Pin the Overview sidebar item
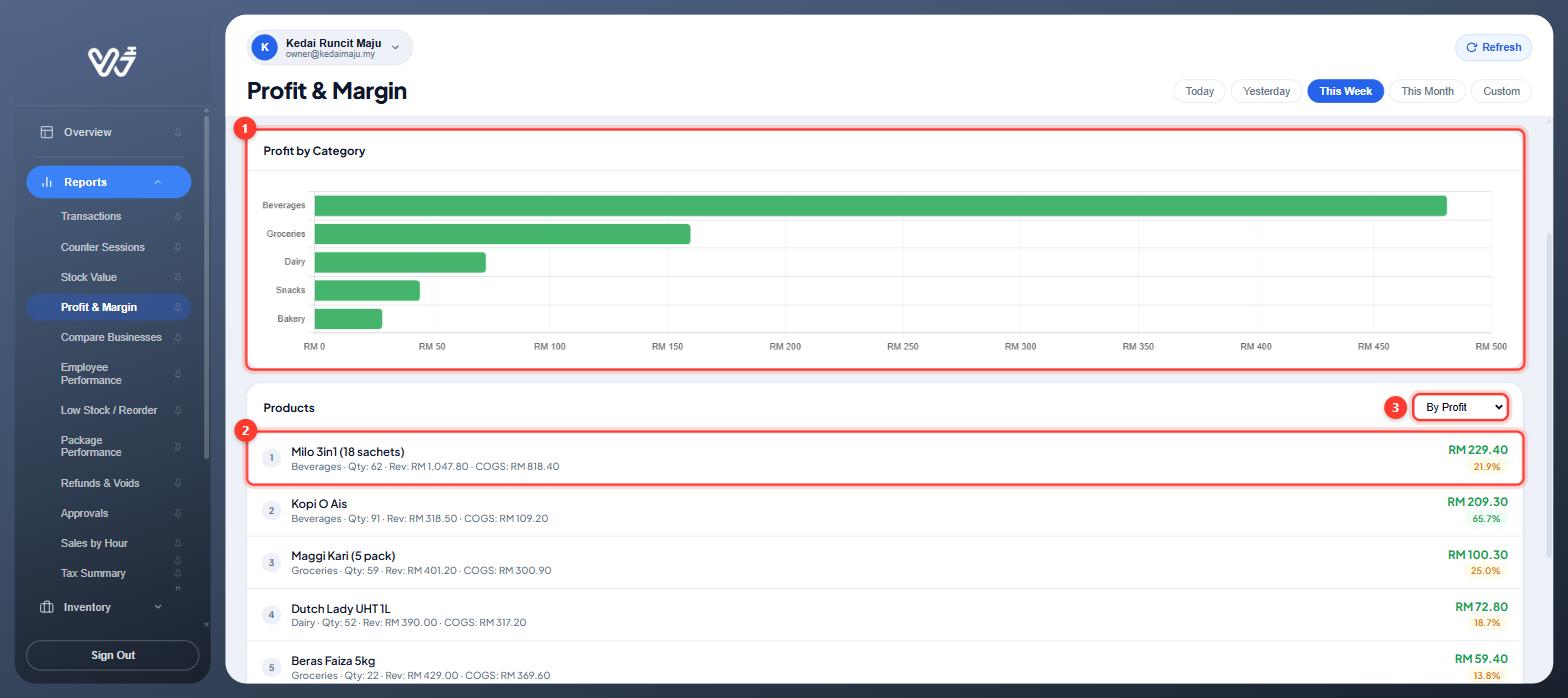The height and width of the screenshot is (698, 1568). [x=178, y=132]
